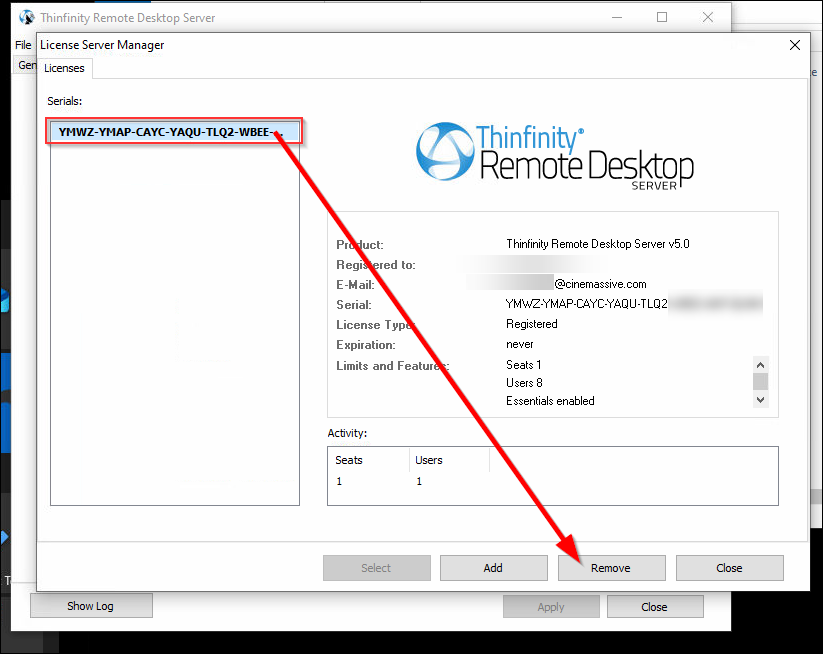Close License Server Manager with the X
823x654 pixels.
click(795, 45)
